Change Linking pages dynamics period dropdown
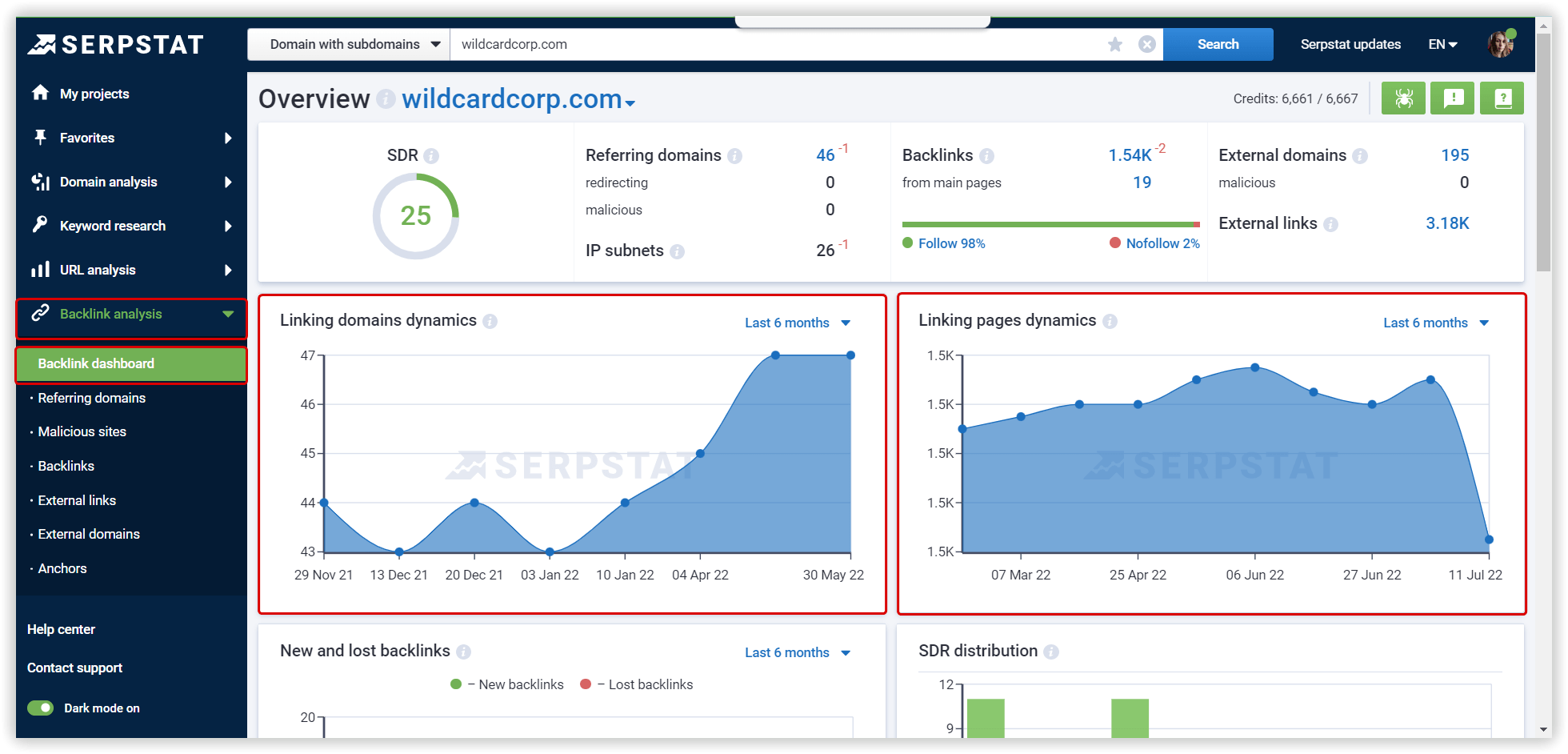 pyautogui.click(x=1436, y=323)
